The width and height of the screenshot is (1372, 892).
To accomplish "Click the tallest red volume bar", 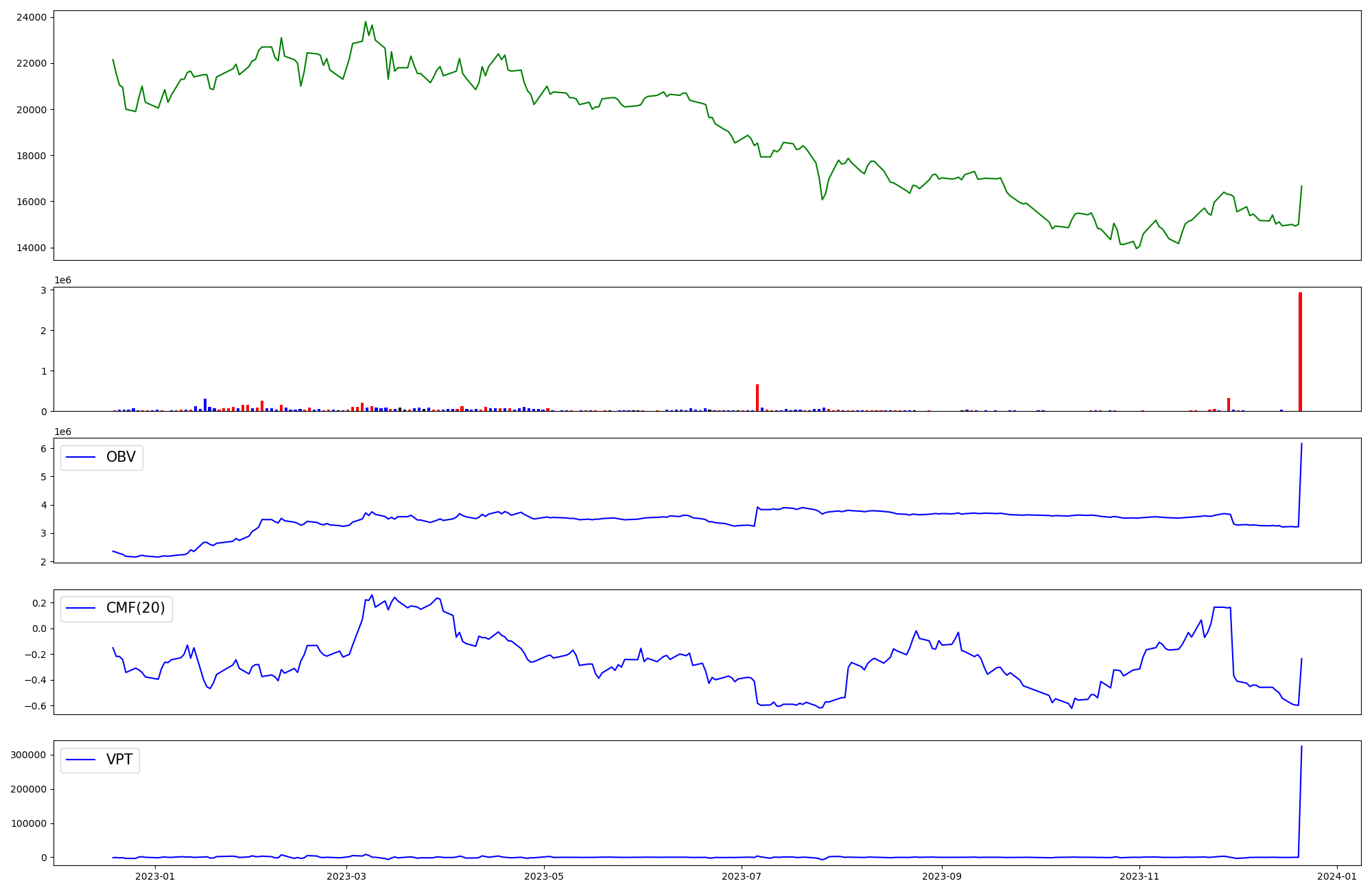I will (1300, 351).
